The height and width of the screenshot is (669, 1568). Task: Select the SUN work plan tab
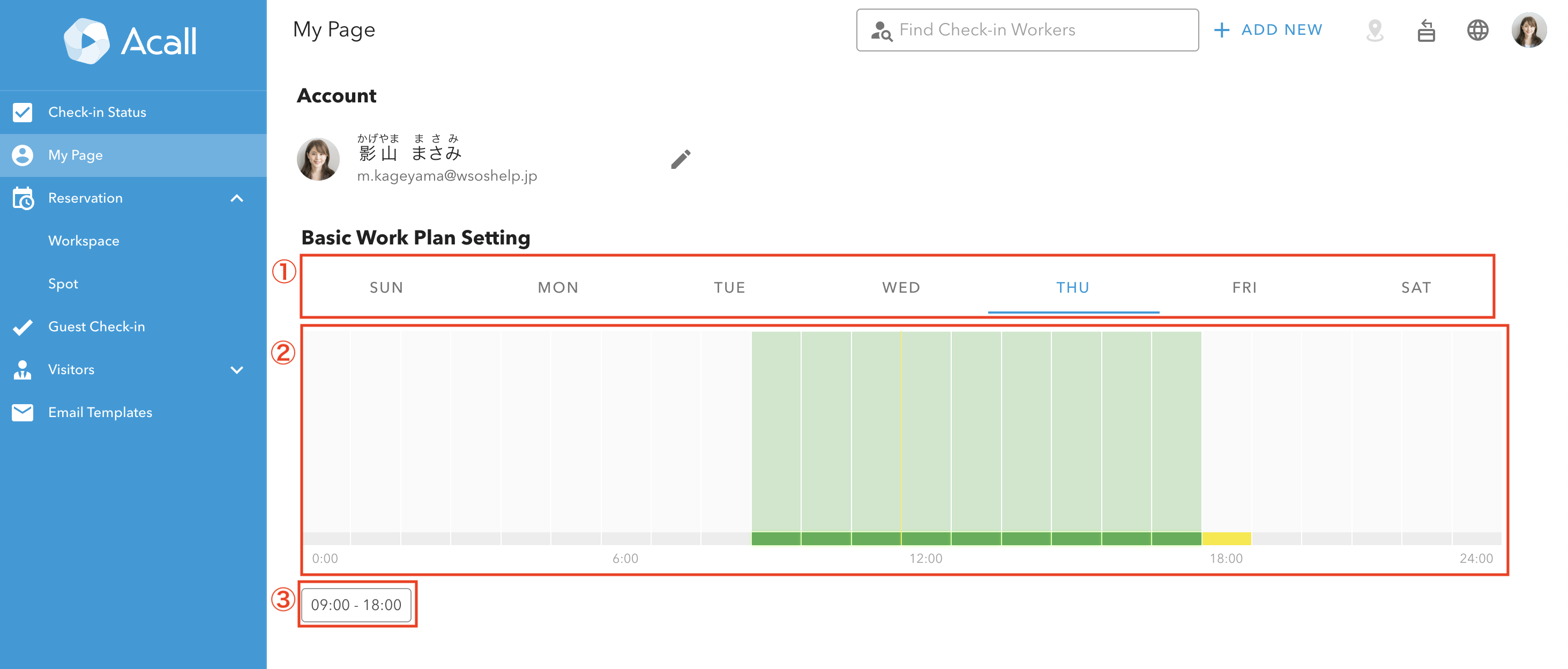tap(386, 287)
